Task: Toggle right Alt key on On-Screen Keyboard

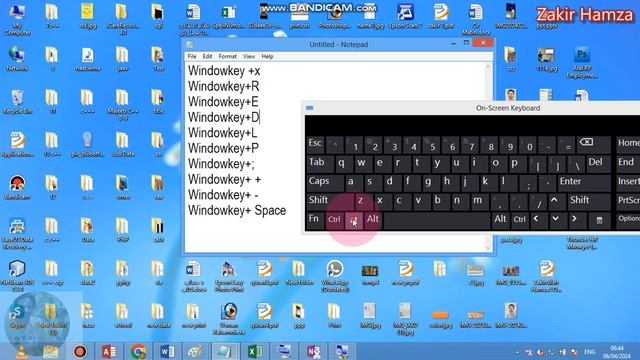Action: [x=500, y=220]
